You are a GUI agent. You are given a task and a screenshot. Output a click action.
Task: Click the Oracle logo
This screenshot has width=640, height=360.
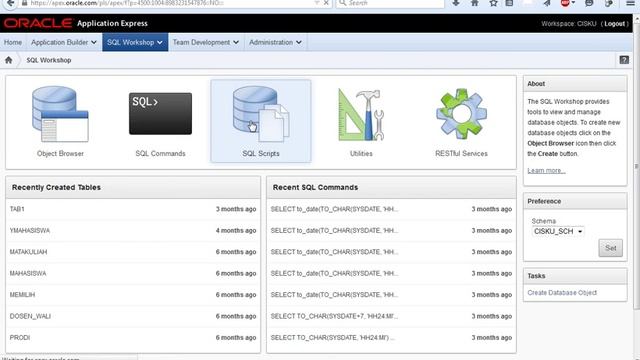[x=38, y=23]
